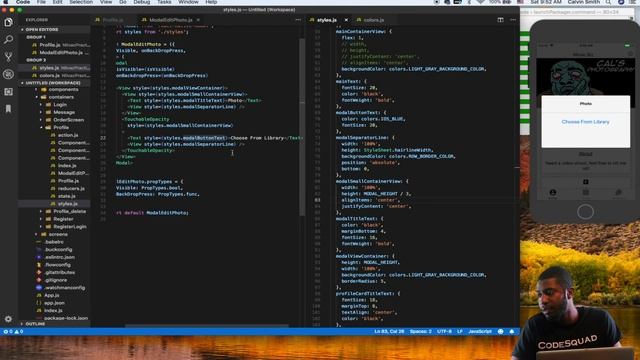
Task: Open state.js in the file tree
Action: (x=67, y=196)
